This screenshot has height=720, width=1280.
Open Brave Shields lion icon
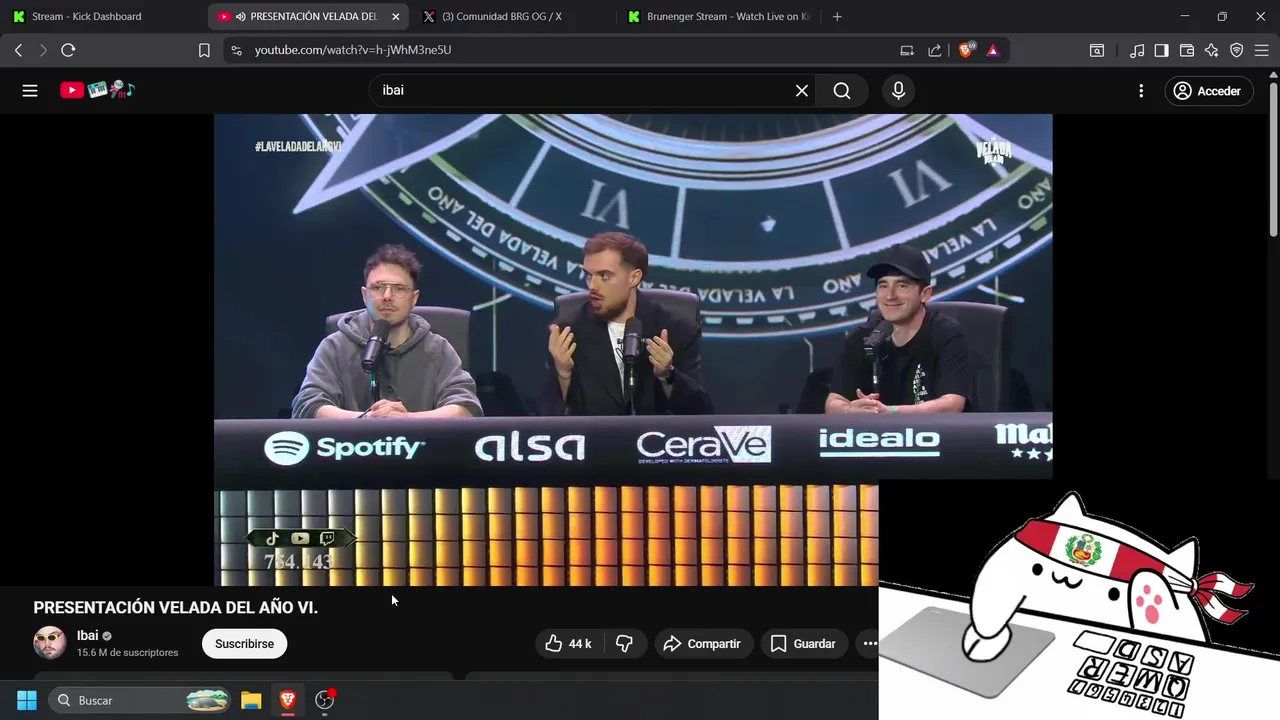tap(966, 50)
